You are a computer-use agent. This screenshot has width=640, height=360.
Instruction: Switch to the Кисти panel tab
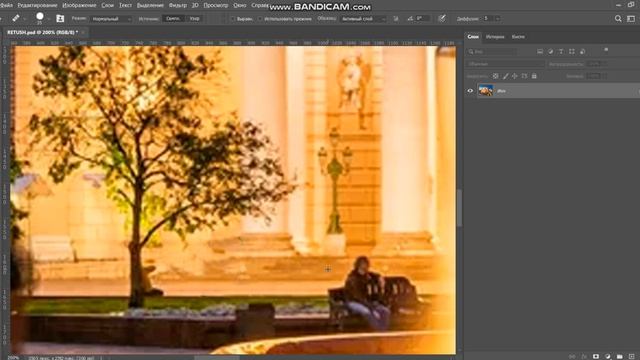coord(518,37)
